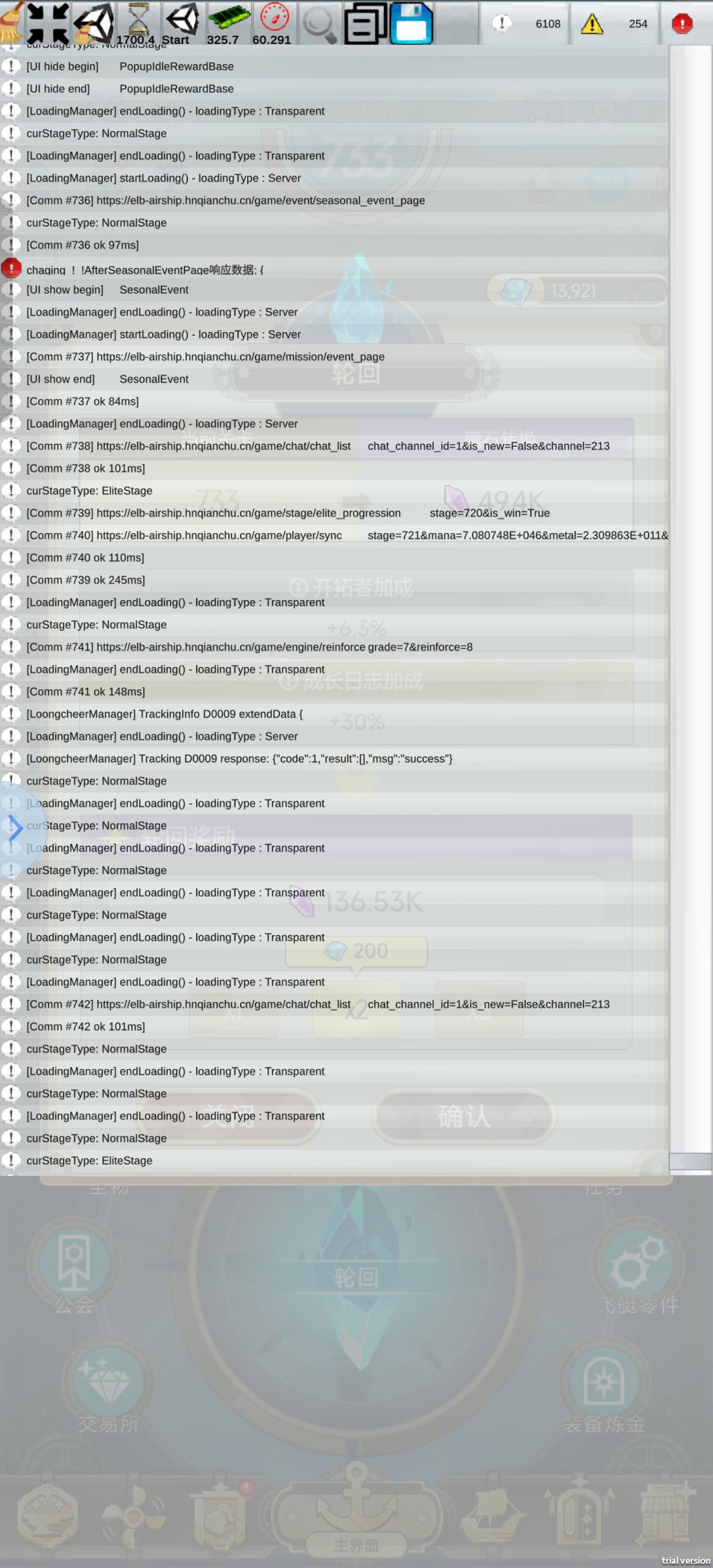Toggle the info log filter showing 6108
Viewport: 713px width, 1568px height.
525,23
